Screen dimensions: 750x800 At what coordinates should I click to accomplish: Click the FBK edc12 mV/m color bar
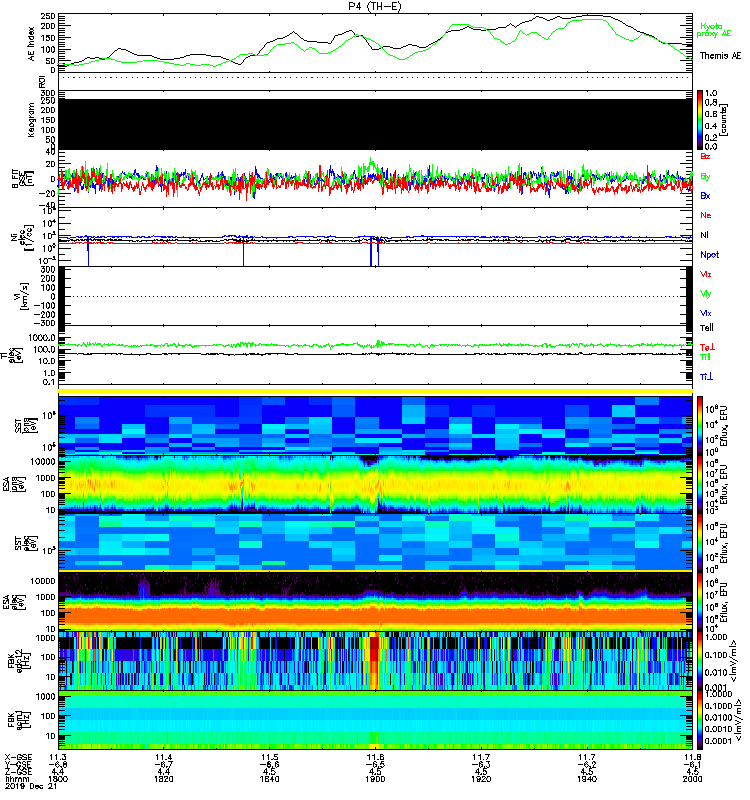pyautogui.click(x=700, y=661)
